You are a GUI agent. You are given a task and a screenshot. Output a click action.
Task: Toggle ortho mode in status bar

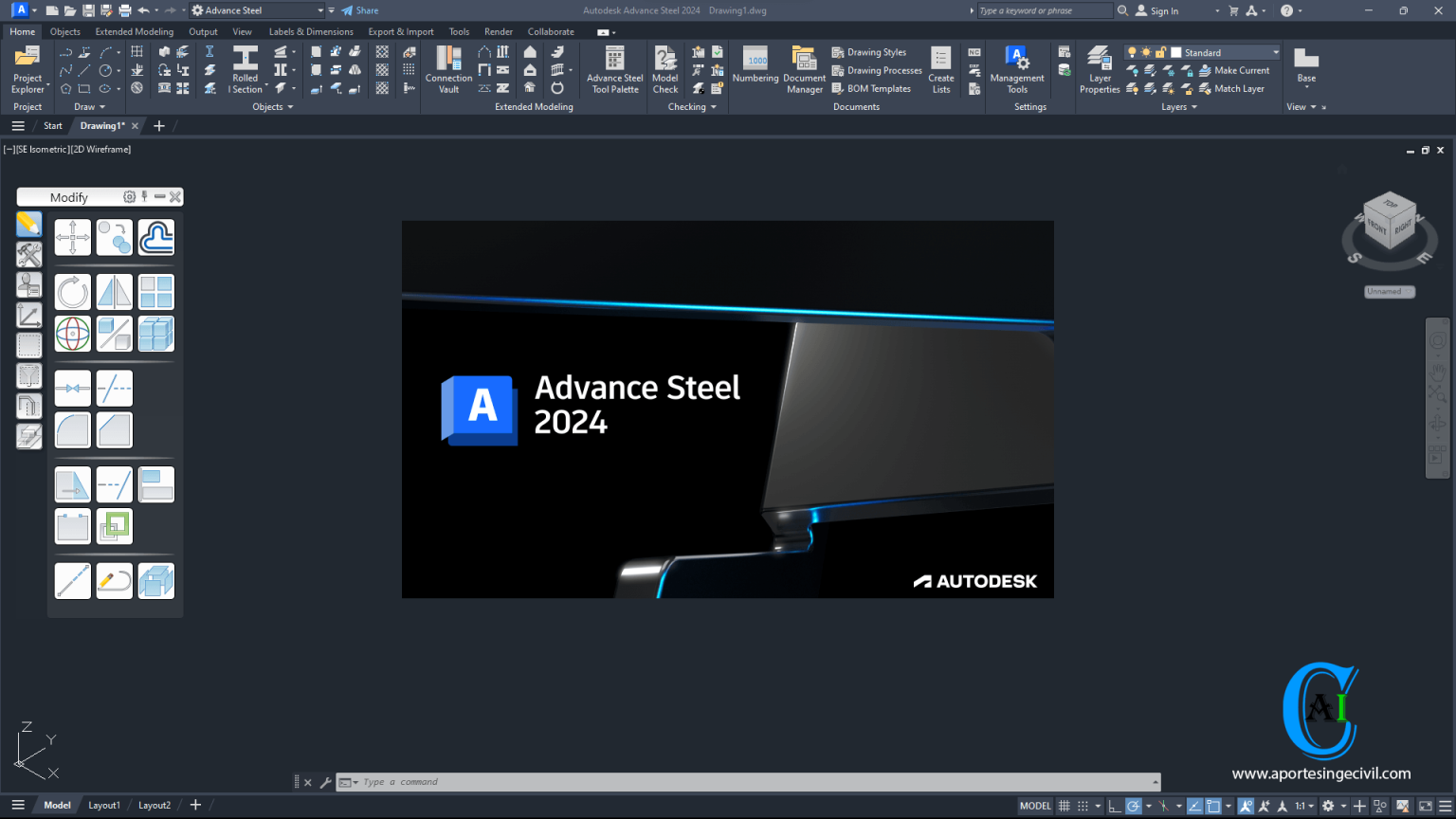[x=1115, y=806]
